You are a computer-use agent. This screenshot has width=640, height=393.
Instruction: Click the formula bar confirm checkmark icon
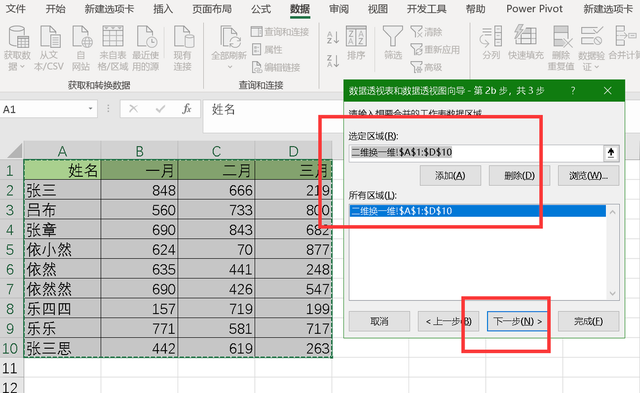160,109
